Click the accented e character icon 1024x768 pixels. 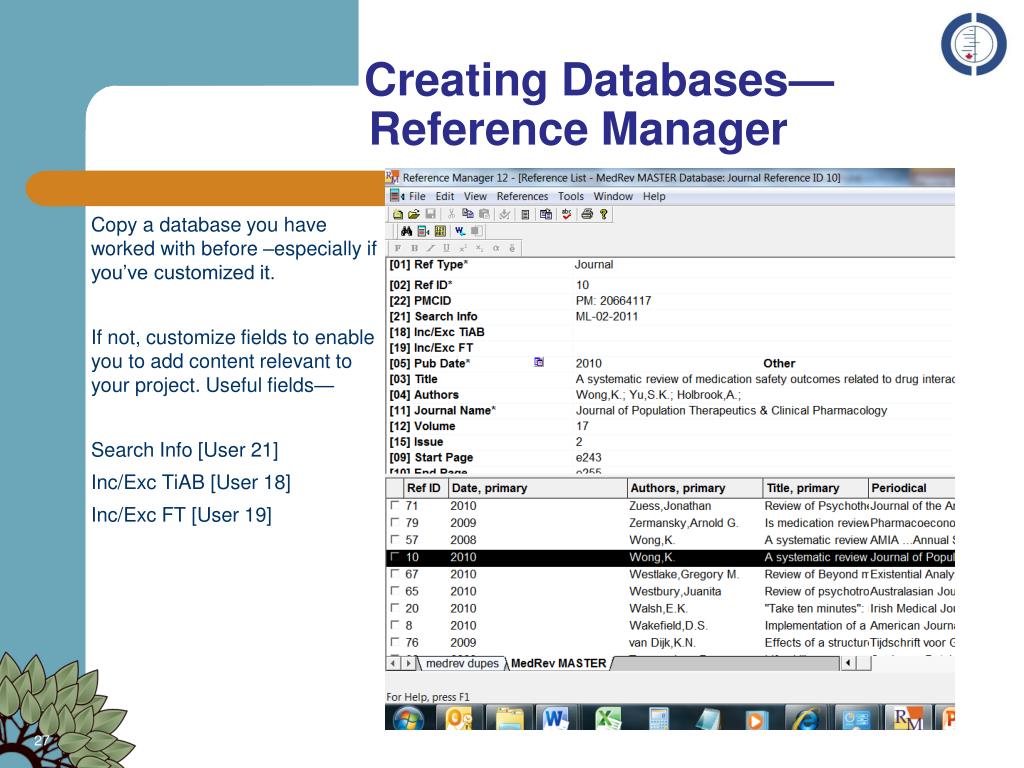tap(512, 248)
